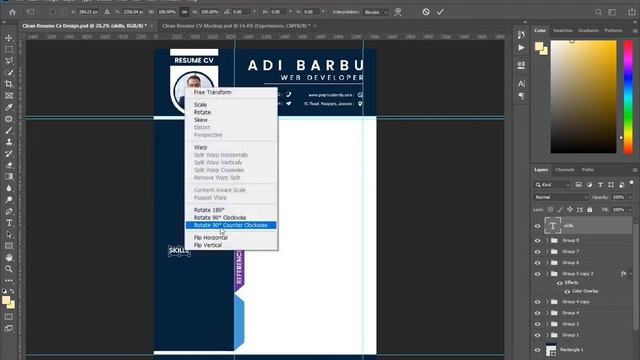
Task: Select the Eyedropper tool
Action: pyautogui.click(x=9, y=107)
